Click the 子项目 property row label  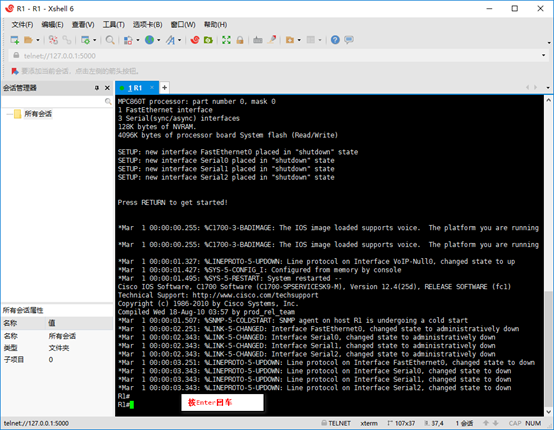coord(14,360)
